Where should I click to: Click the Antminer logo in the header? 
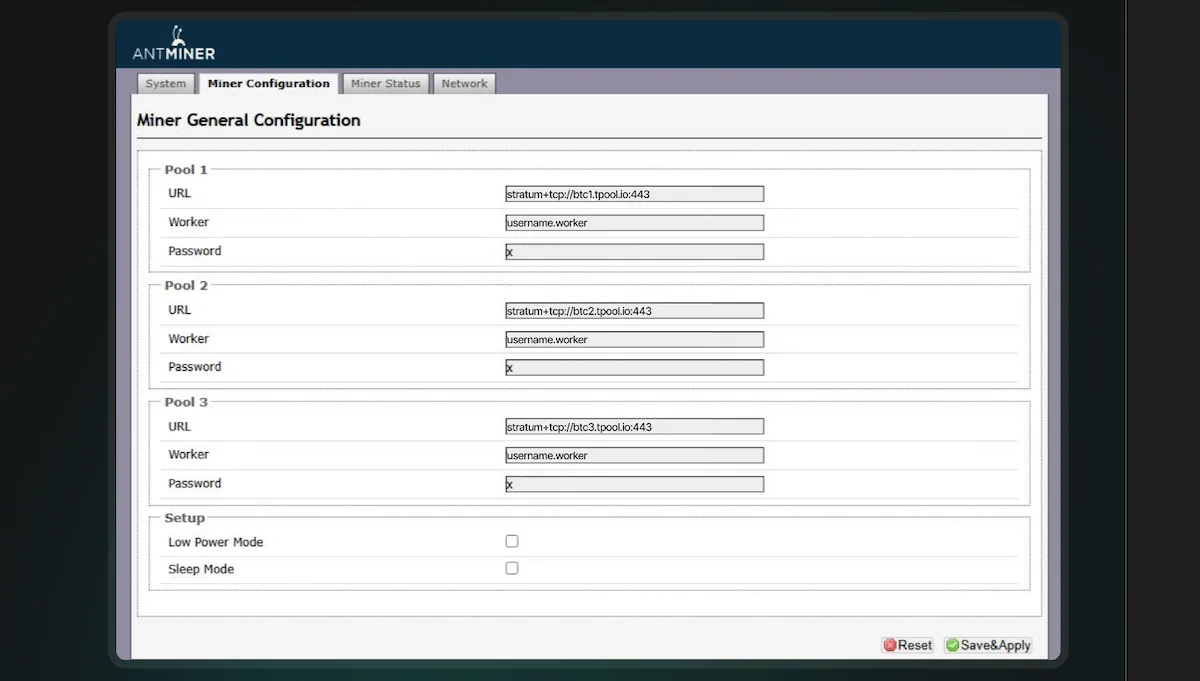(174, 44)
